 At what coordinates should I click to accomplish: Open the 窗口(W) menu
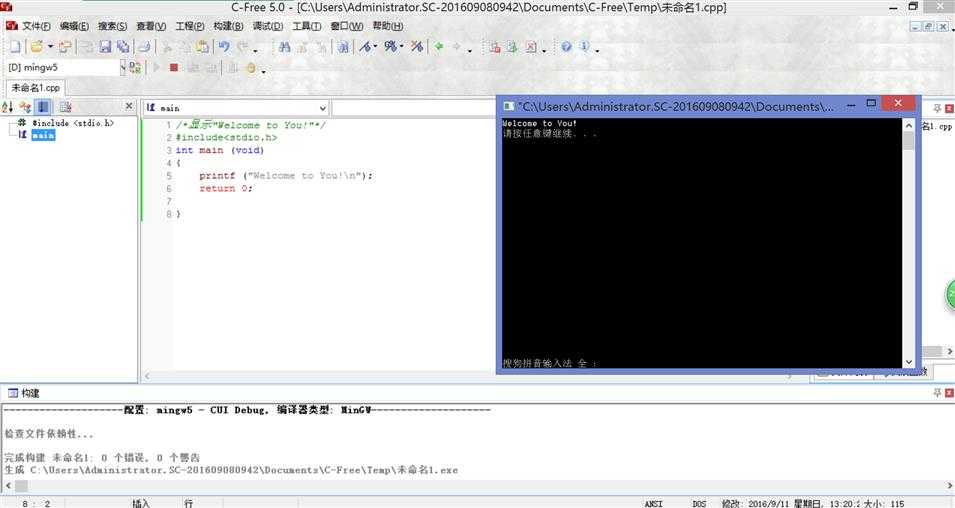tap(347, 26)
